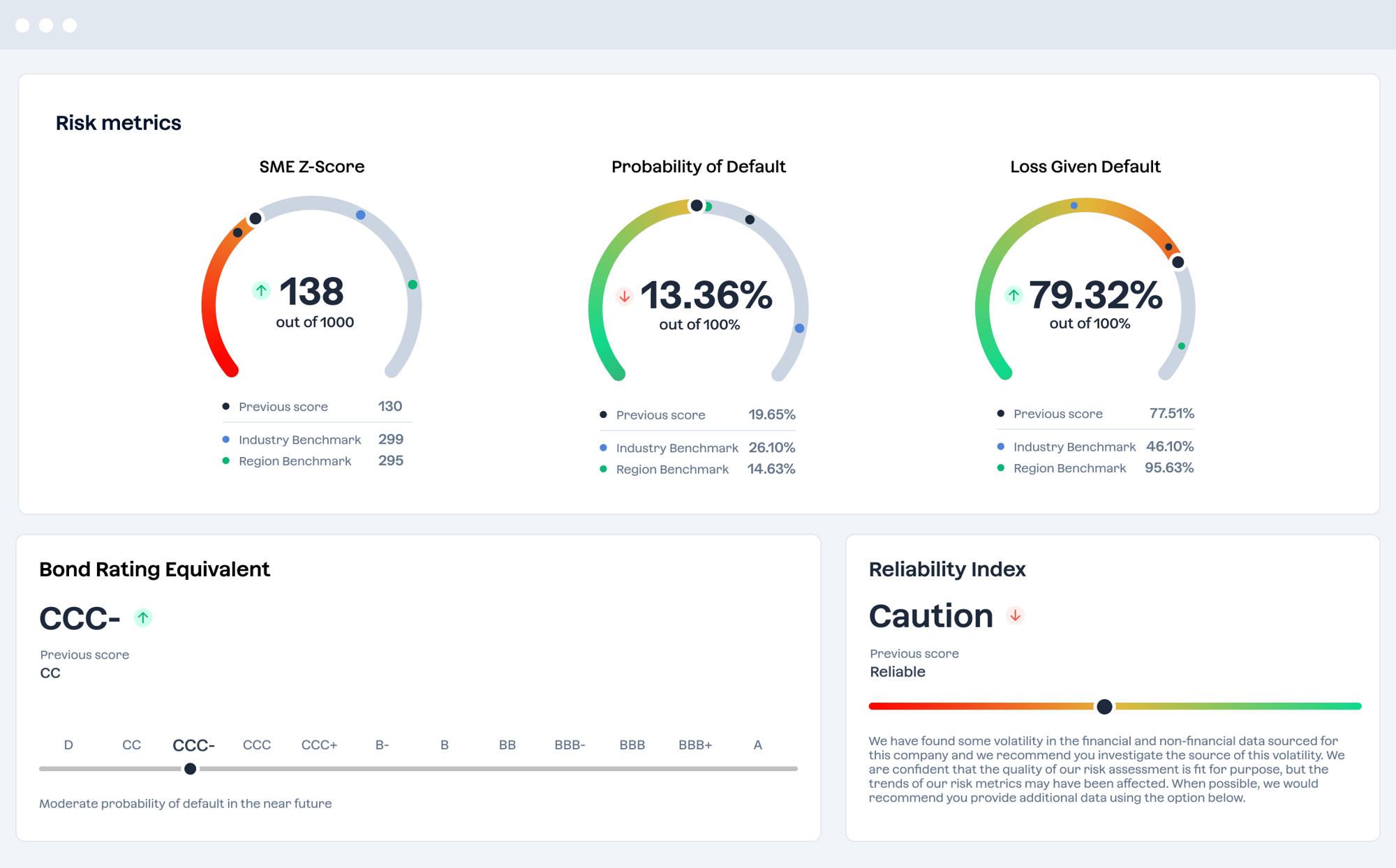Click the SME Z-Score gauge title
Viewport: 1396px width, 868px height.
click(x=312, y=167)
